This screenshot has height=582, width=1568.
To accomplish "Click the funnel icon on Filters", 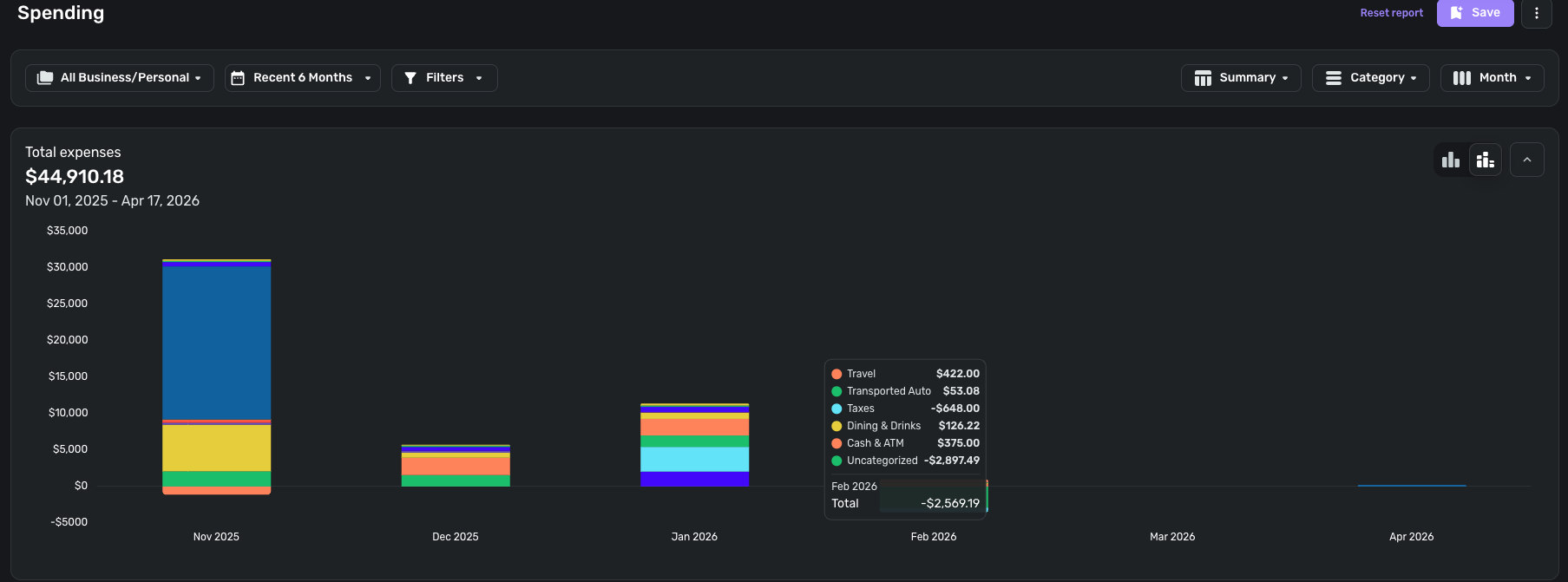I will (410, 78).
